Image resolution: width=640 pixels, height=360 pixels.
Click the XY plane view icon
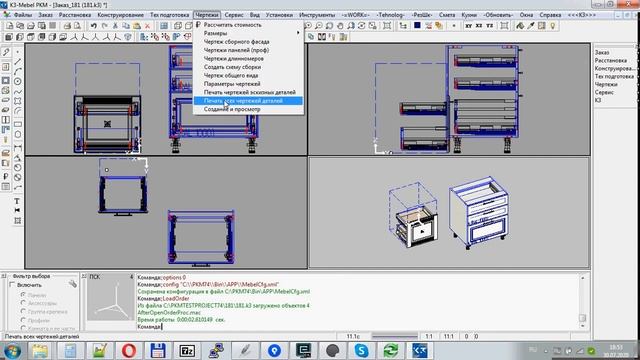point(469,26)
